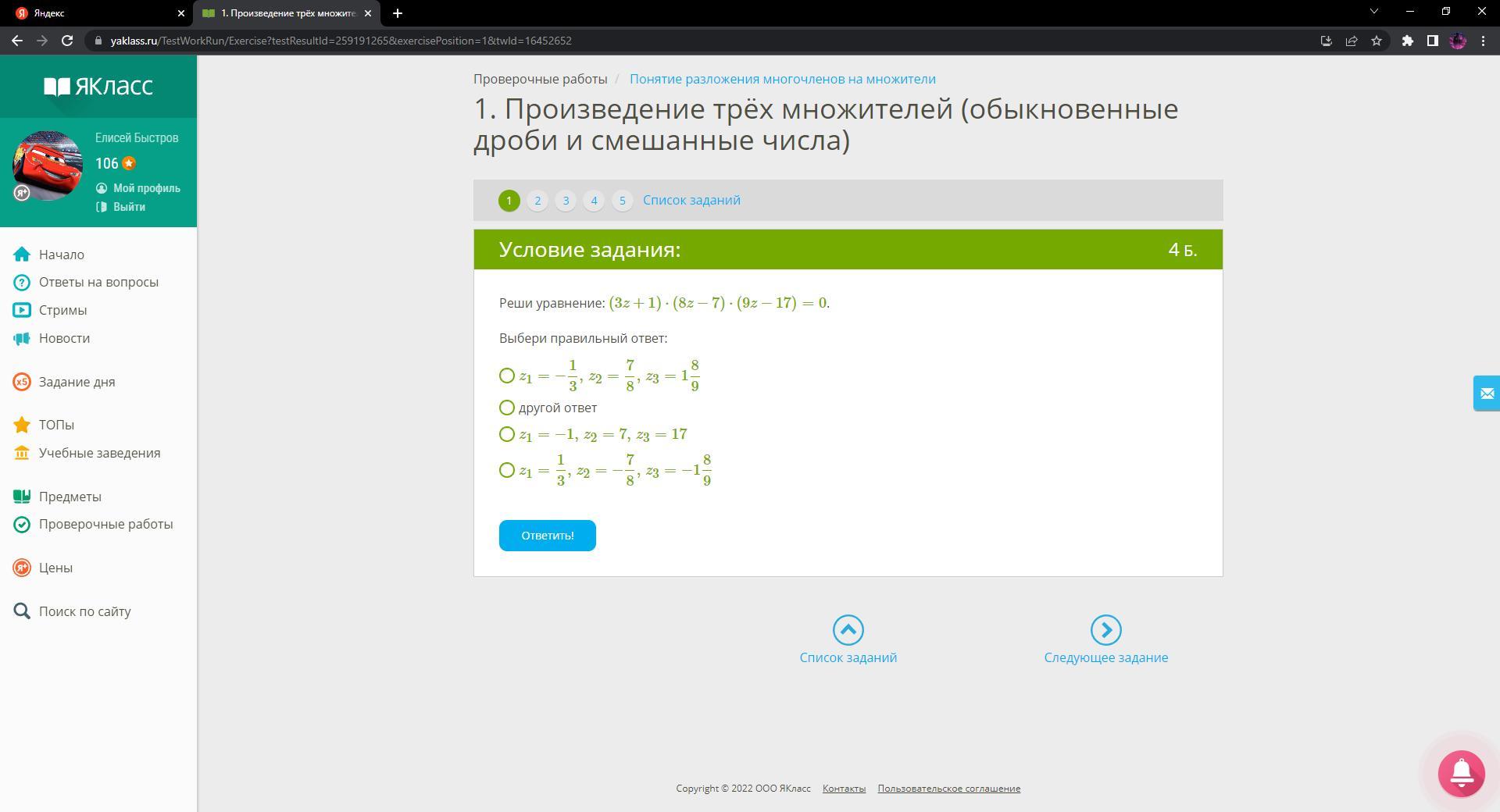Click the Учебные заведения building icon

point(22,453)
